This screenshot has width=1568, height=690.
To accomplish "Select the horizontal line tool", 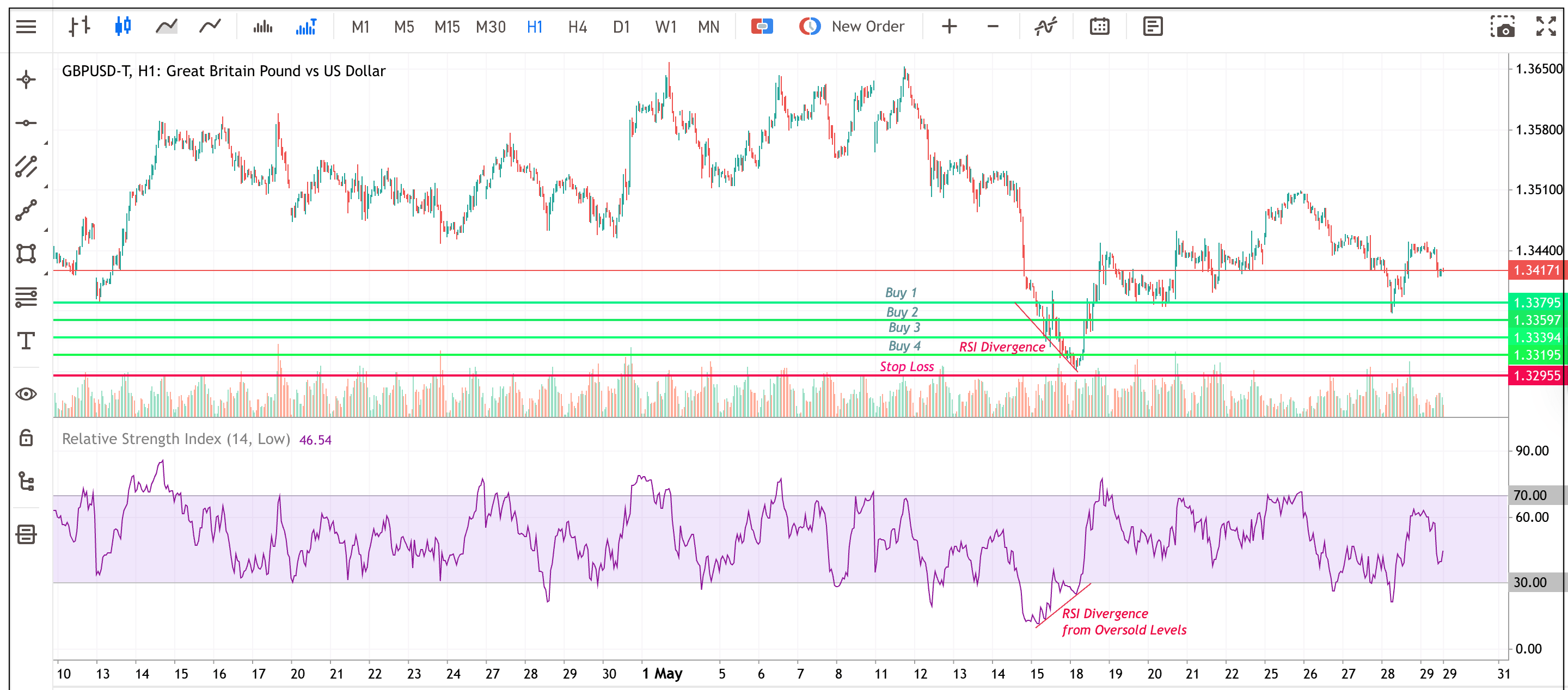I will [x=26, y=123].
